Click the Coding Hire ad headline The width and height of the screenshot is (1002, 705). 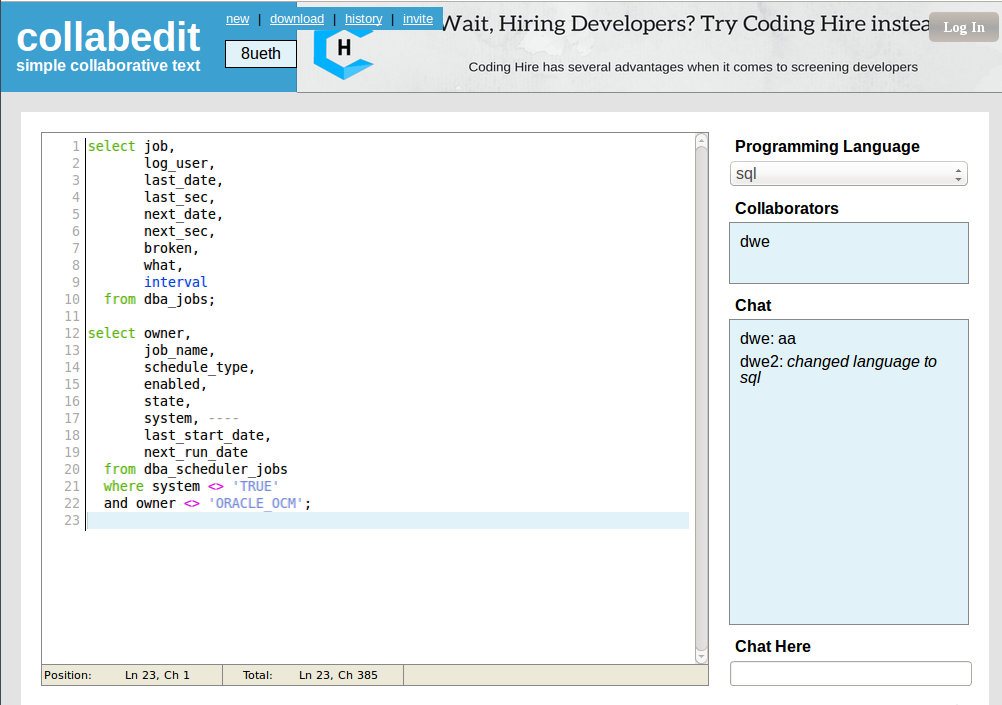click(x=685, y=23)
